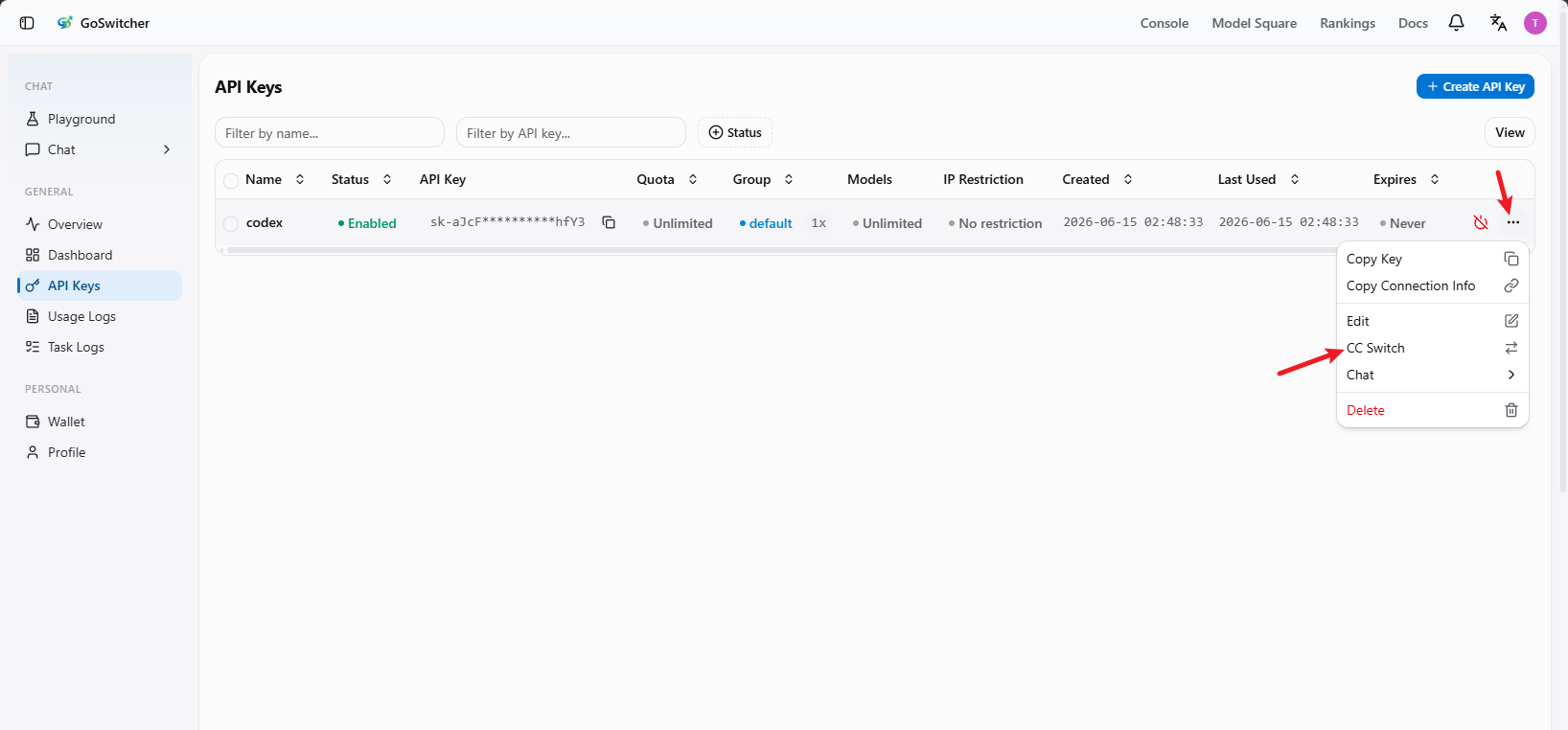Click the Dashboard grid icon
The image size is (1568, 730).
33,255
